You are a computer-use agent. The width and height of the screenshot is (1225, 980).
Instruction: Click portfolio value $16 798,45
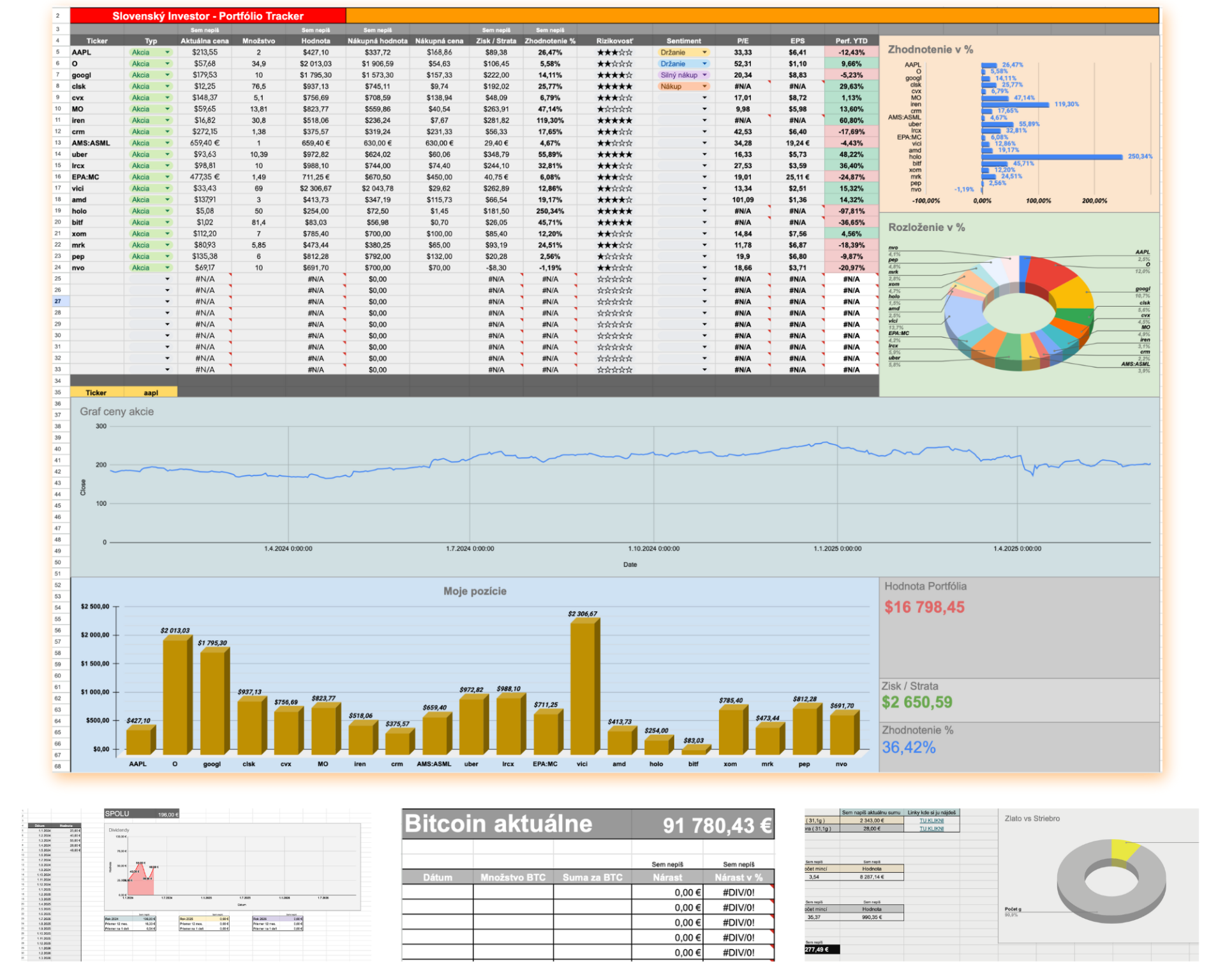click(924, 607)
